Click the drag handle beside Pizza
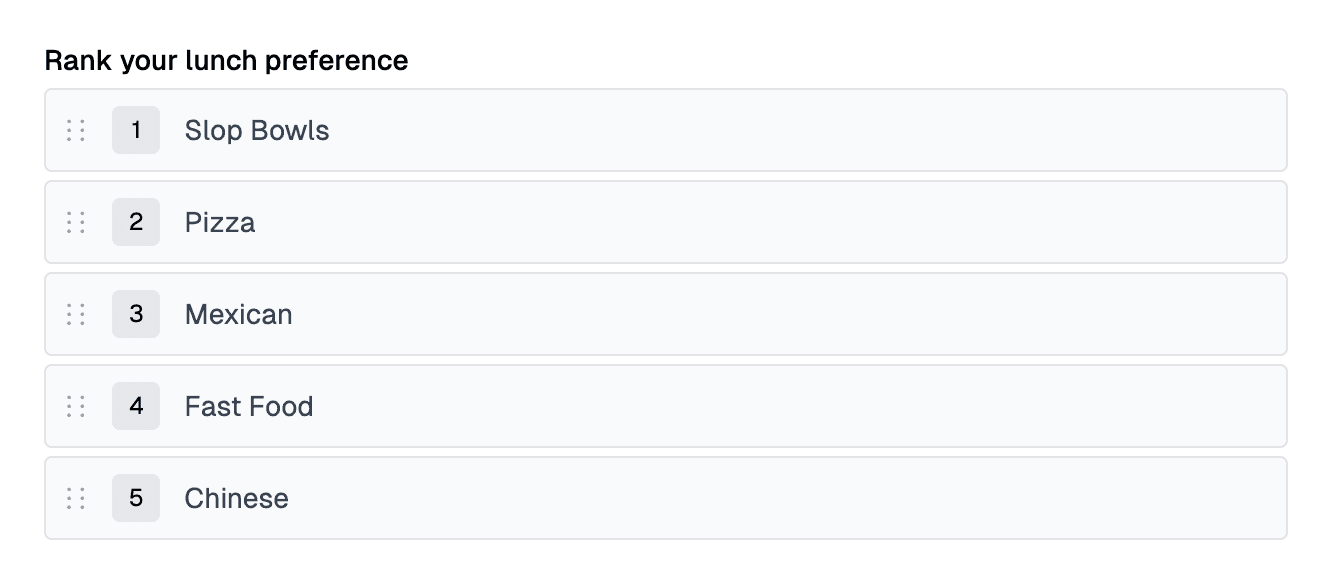This screenshot has height=582, width=1330. 75,222
